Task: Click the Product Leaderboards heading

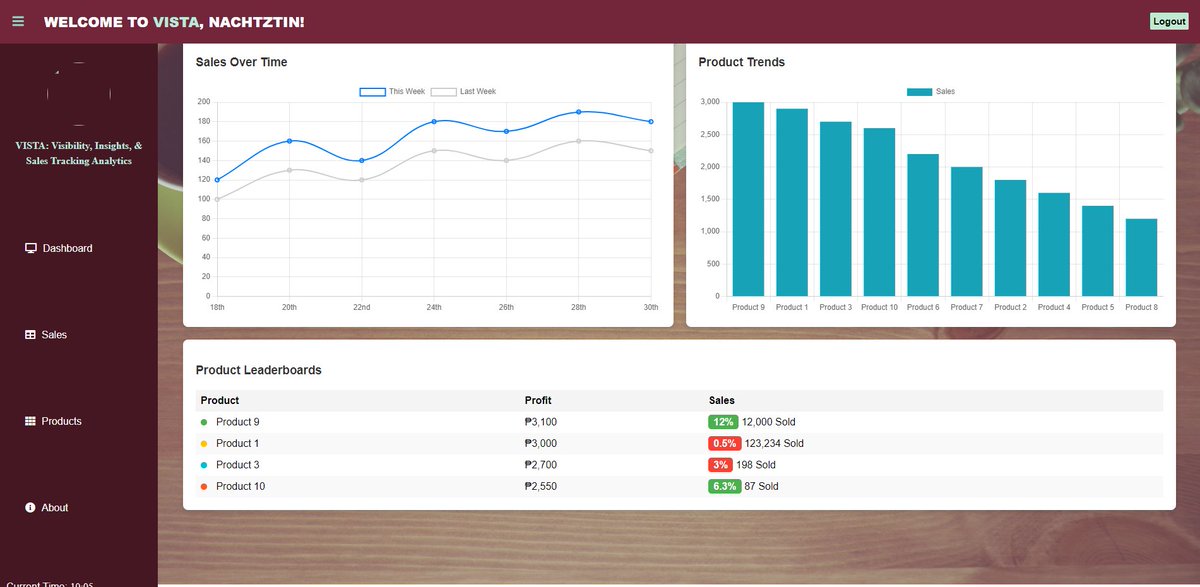Action: (259, 370)
